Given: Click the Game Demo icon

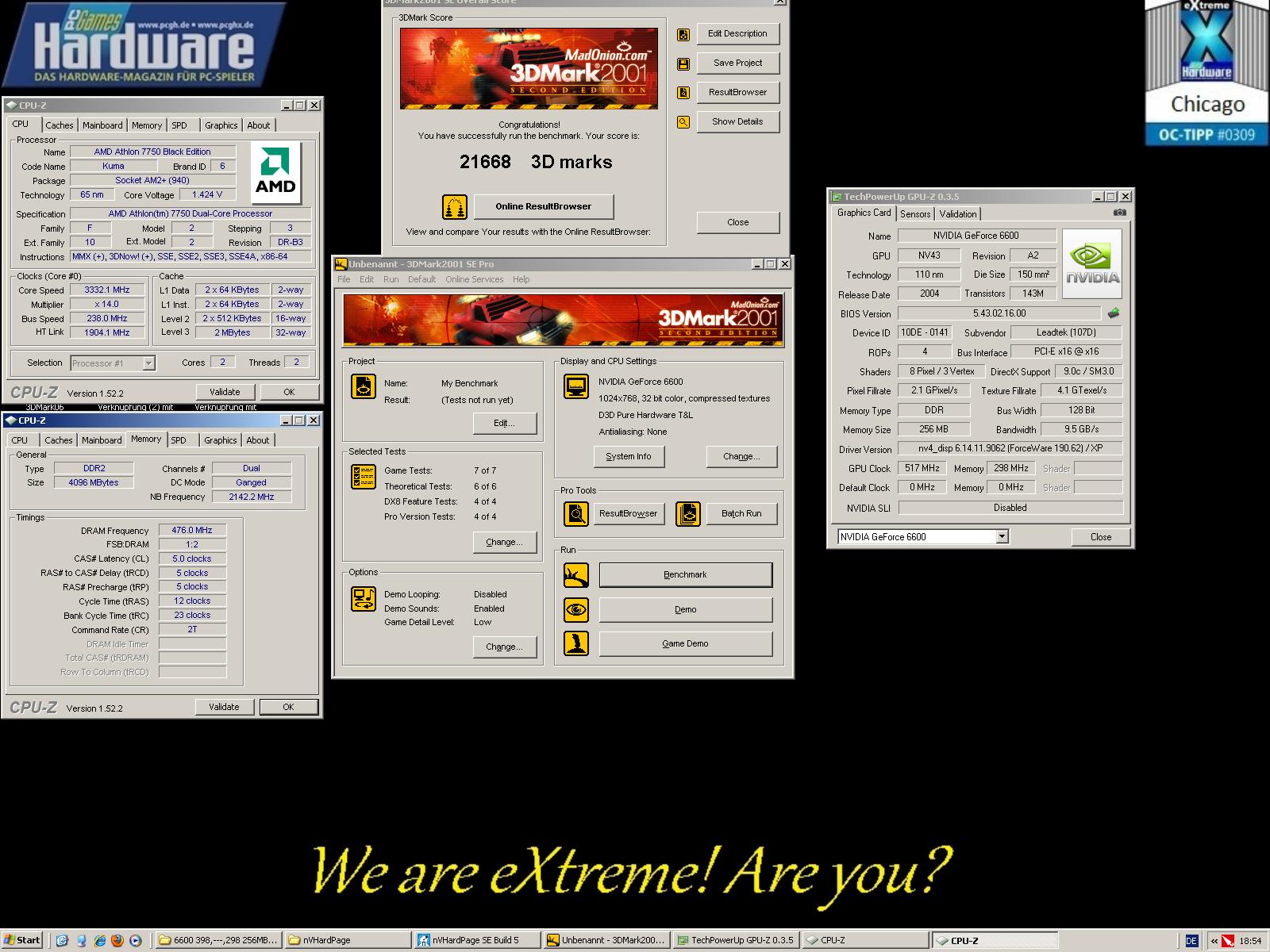Looking at the screenshot, I should pyautogui.click(x=576, y=643).
